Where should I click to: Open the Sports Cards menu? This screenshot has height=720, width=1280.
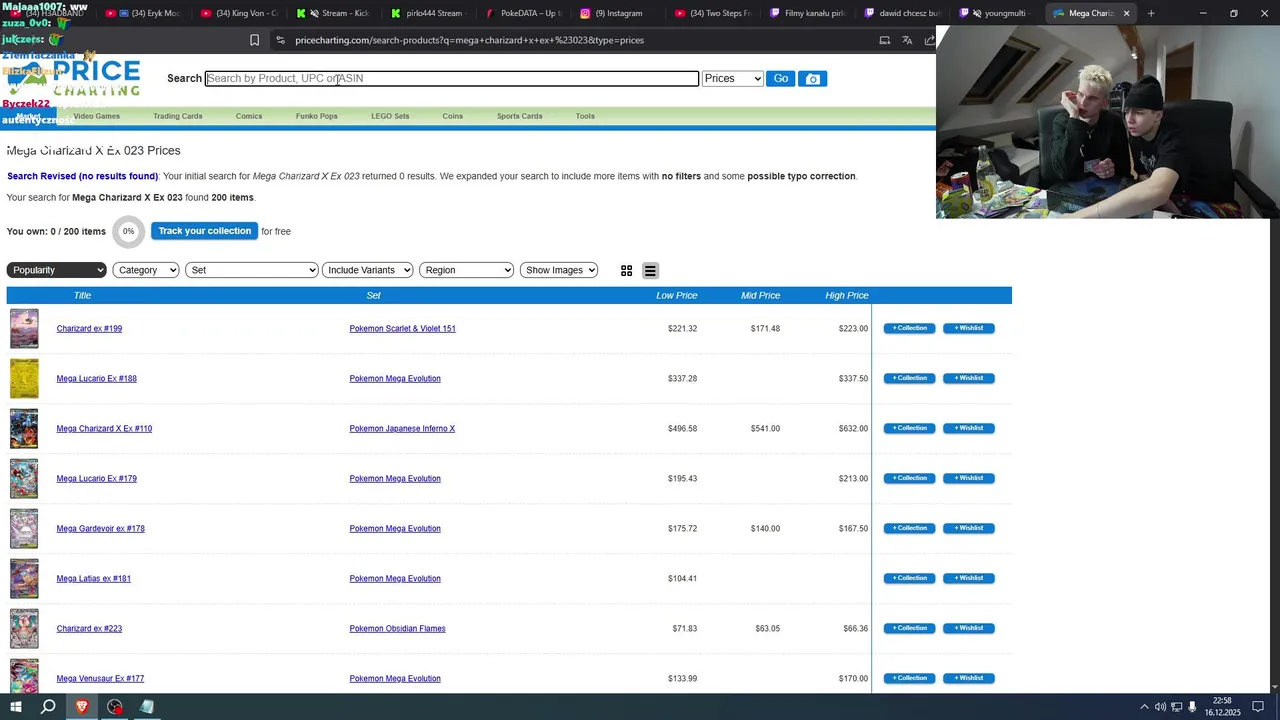[520, 116]
